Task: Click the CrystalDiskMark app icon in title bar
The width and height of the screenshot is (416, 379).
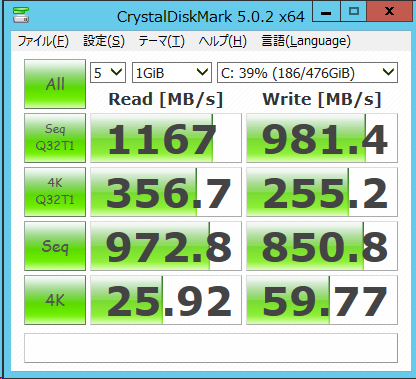Action: (x=21, y=15)
